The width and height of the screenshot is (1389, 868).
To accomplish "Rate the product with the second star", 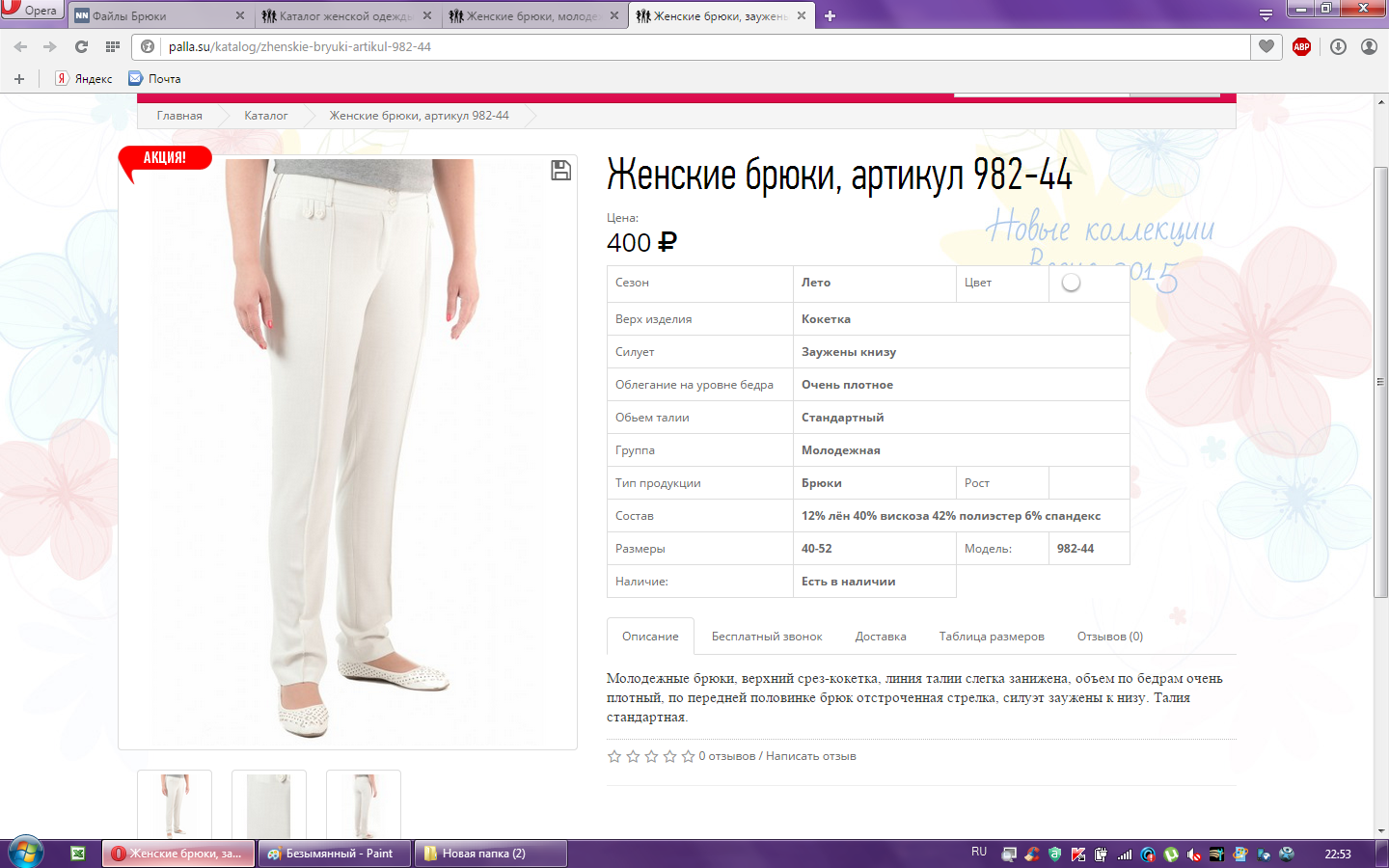I will click(x=633, y=756).
